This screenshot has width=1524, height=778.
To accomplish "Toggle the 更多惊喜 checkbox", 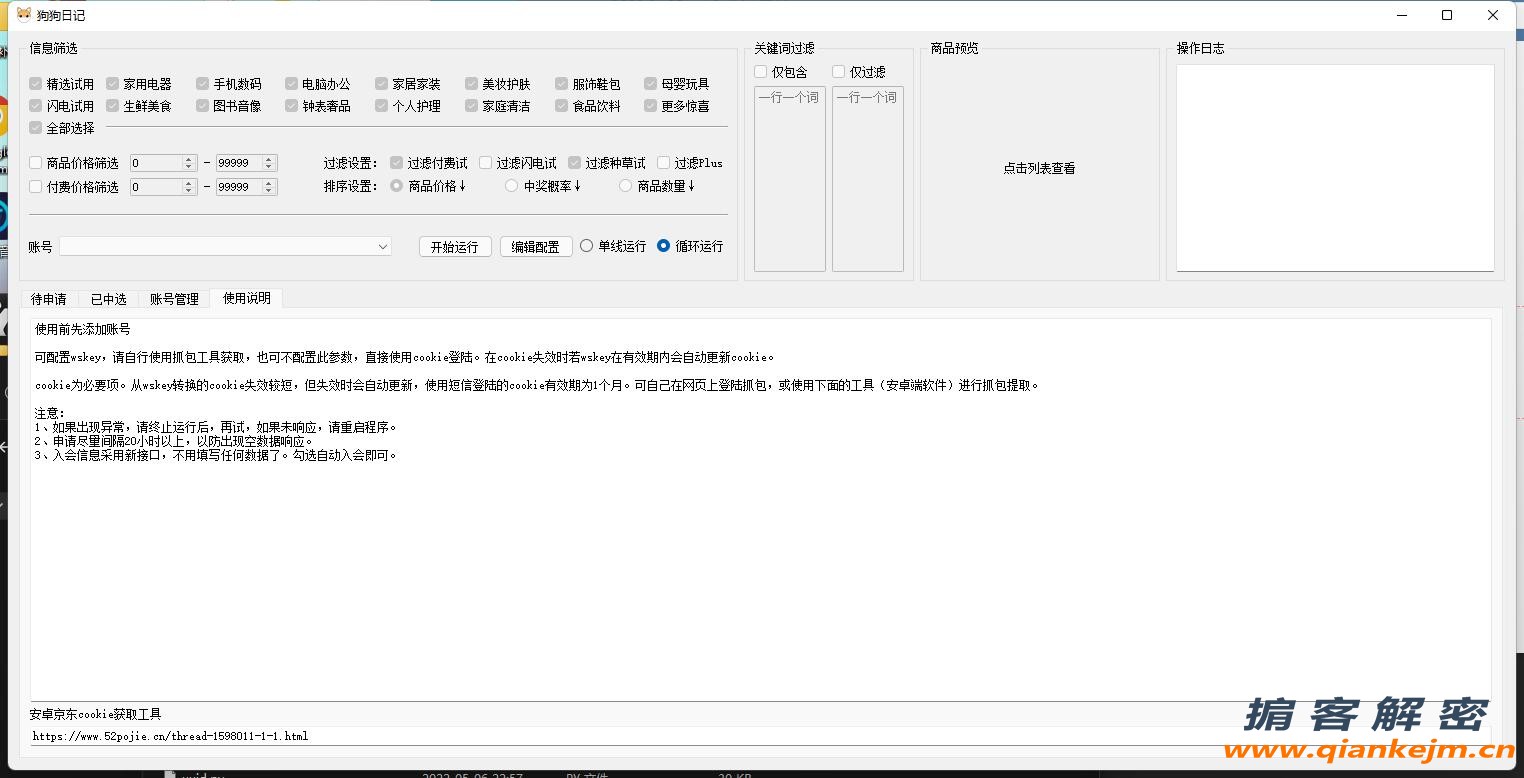I will pos(650,106).
